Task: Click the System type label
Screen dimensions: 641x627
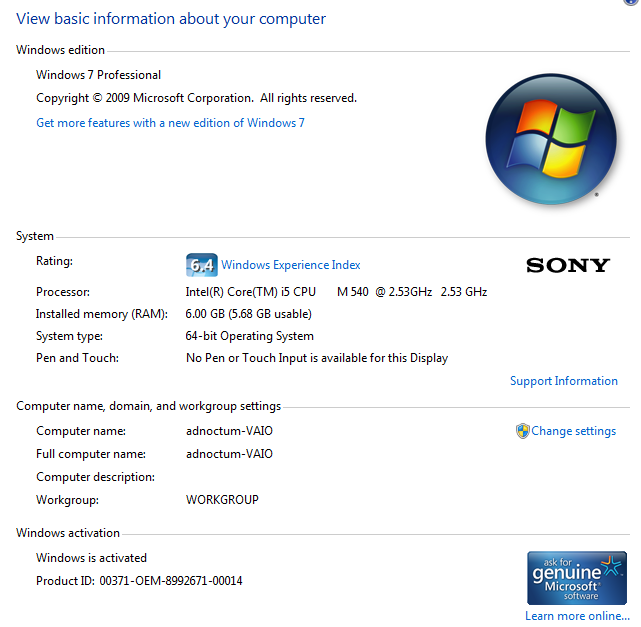Action: point(69,336)
